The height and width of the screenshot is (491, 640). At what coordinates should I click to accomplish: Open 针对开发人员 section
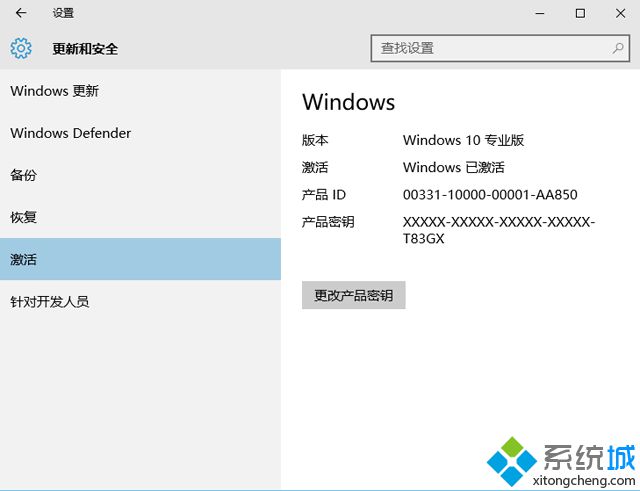[140, 302]
